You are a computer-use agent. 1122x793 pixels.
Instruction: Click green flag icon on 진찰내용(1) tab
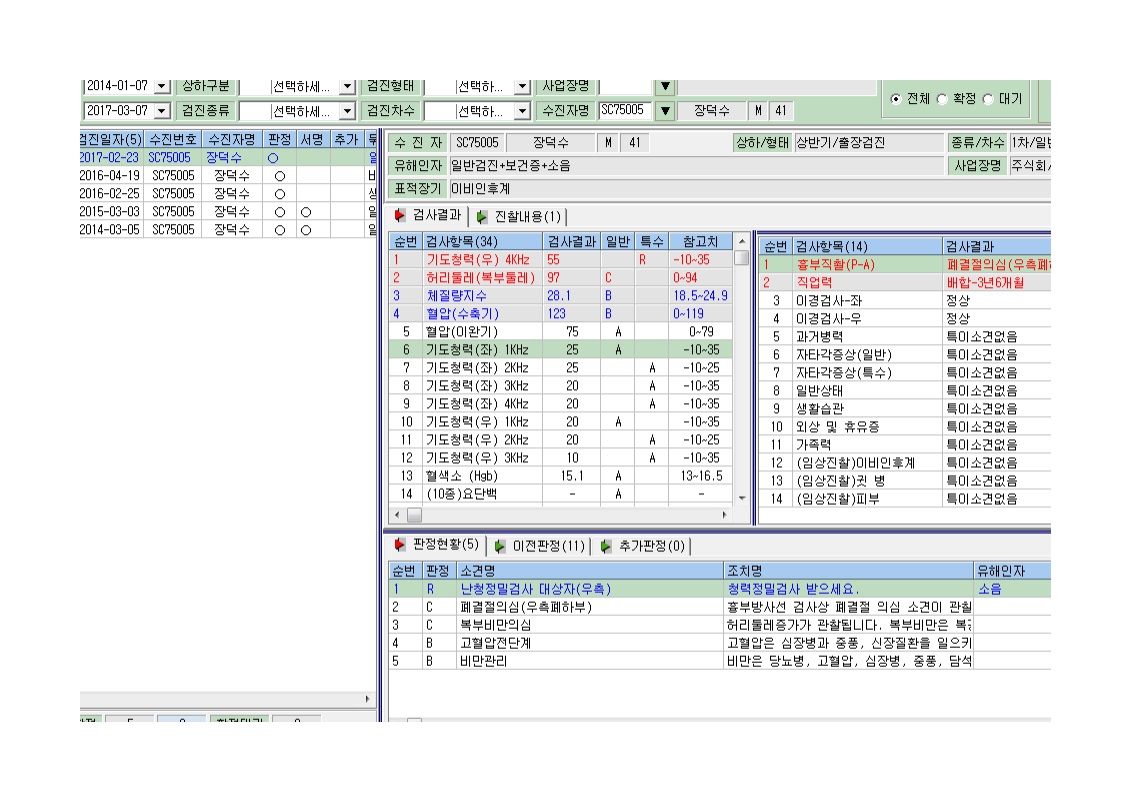(482, 216)
